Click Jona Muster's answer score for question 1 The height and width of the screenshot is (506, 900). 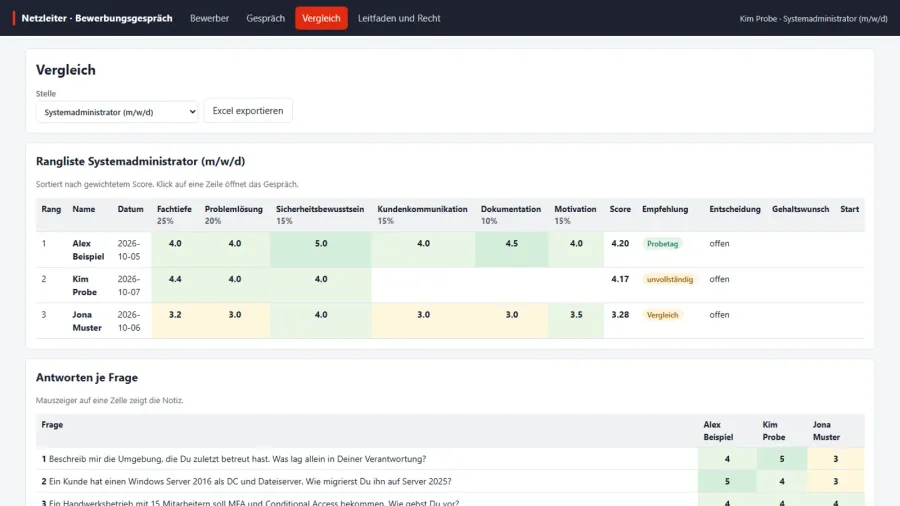pyautogui.click(x=836, y=459)
